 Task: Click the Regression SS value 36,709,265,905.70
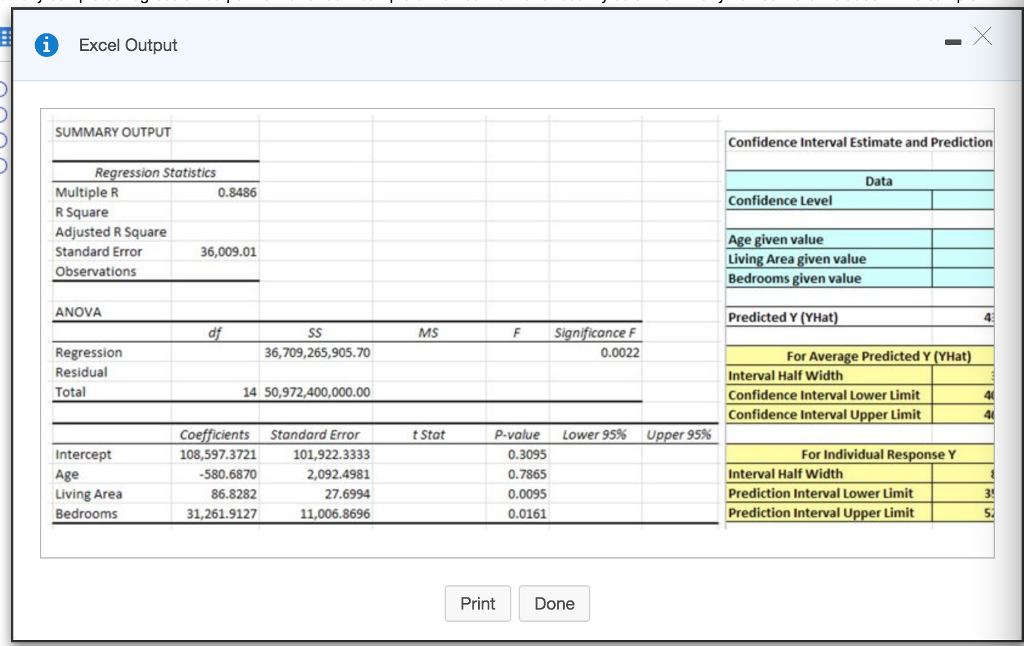[x=317, y=352]
